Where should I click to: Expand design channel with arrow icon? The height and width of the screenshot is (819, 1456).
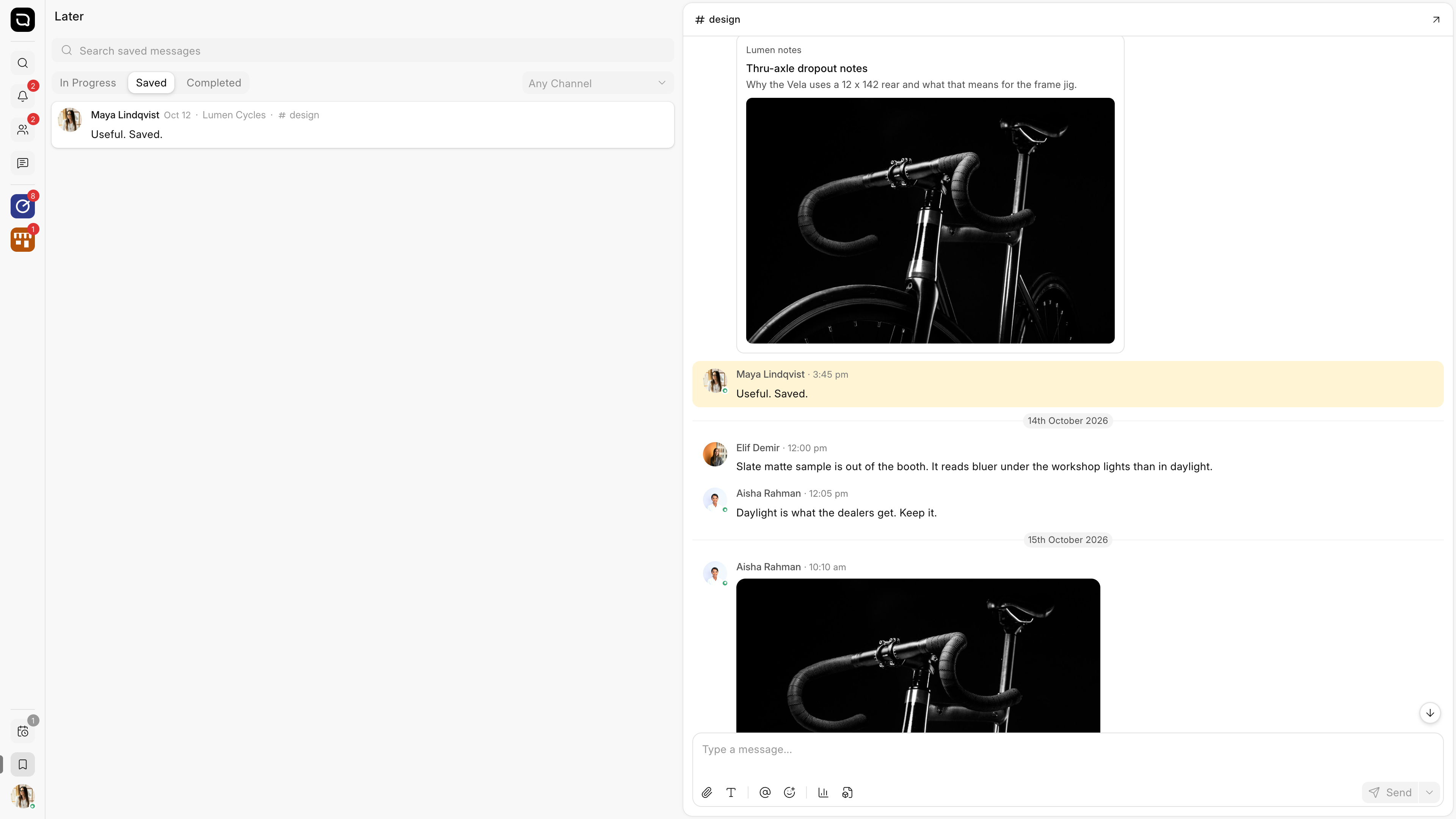click(1436, 20)
